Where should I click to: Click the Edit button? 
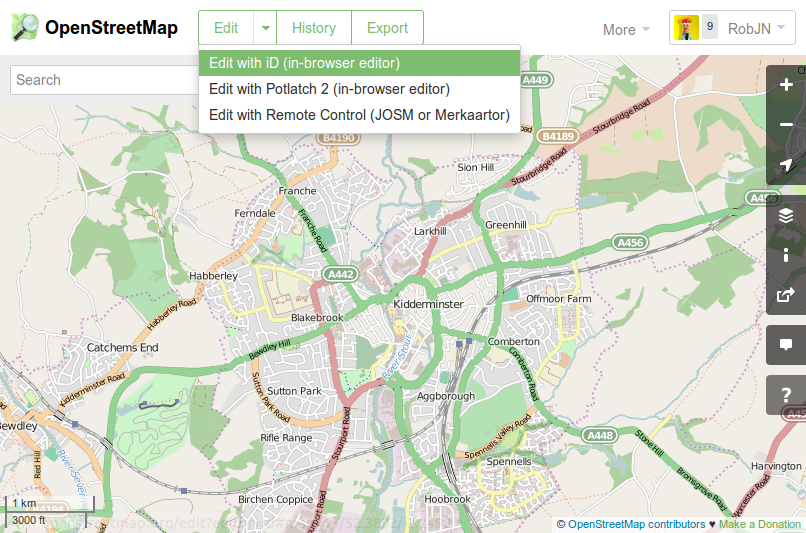click(226, 28)
